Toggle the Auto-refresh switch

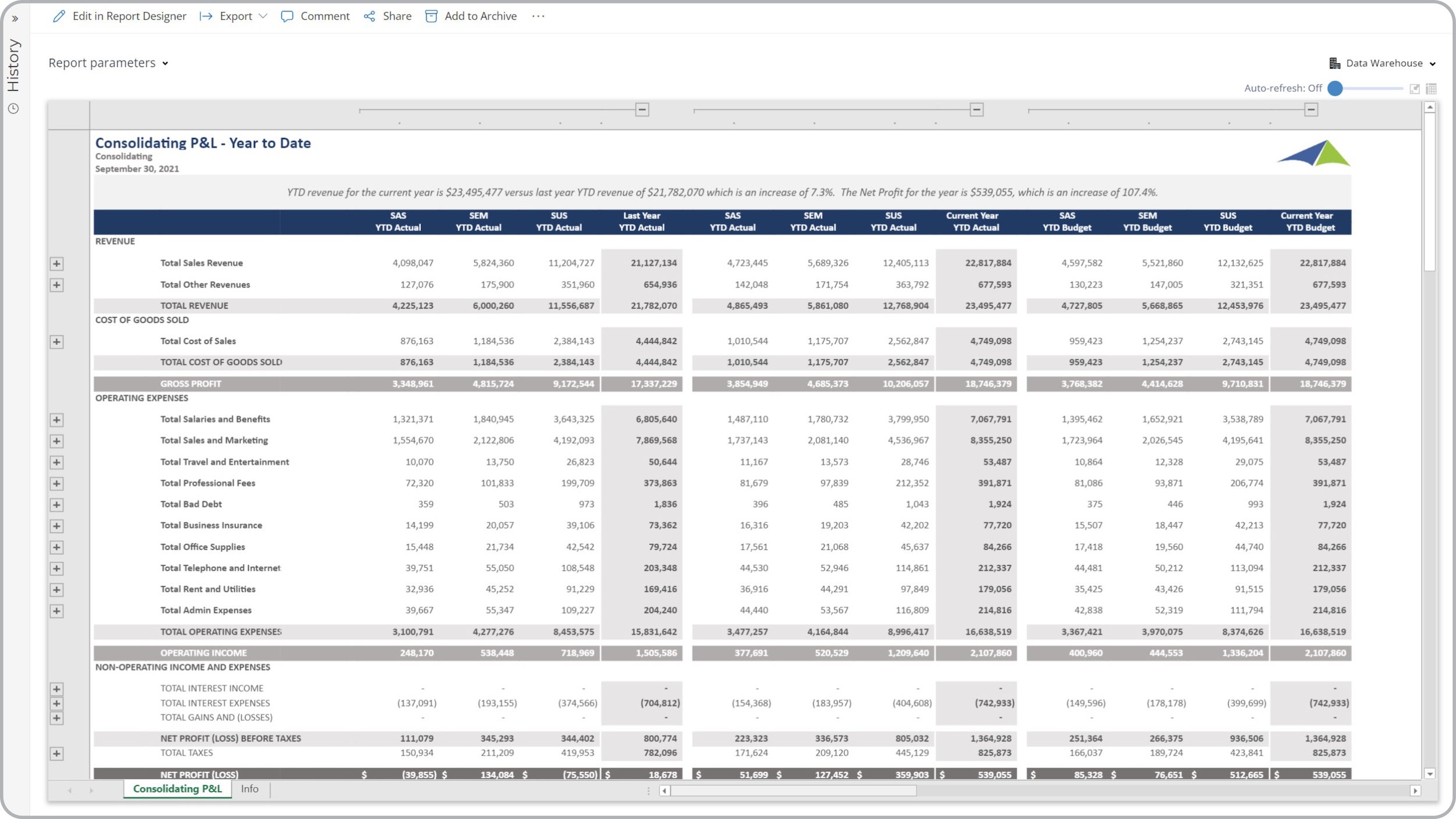click(1335, 88)
